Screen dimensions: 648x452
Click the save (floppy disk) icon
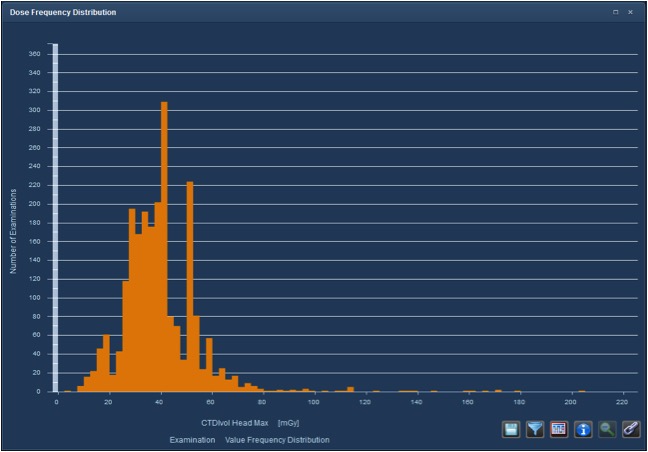pyautogui.click(x=511, y=429)
